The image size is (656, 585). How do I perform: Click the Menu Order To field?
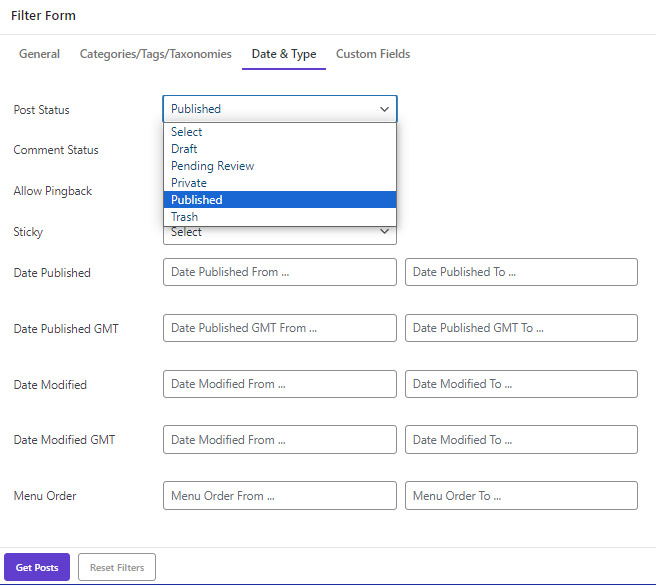pyautogui.click(x=521, y=495)
